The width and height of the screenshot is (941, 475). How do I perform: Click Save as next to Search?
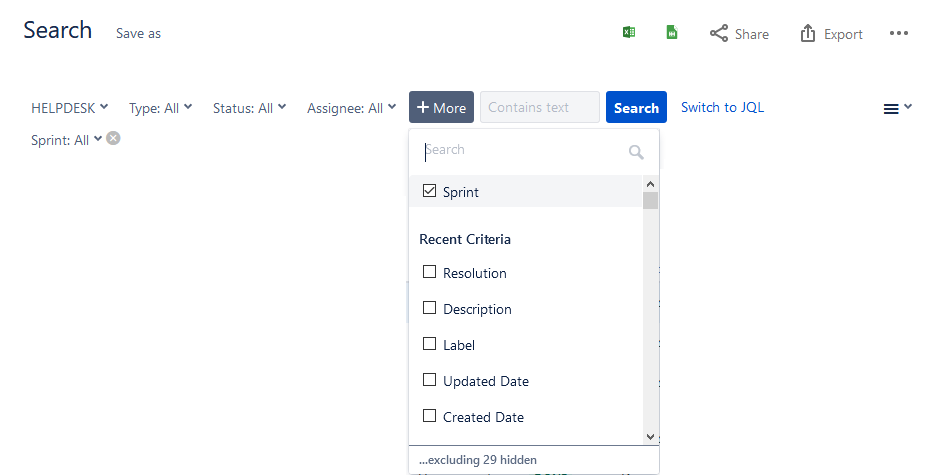click(x=139, y=34)
